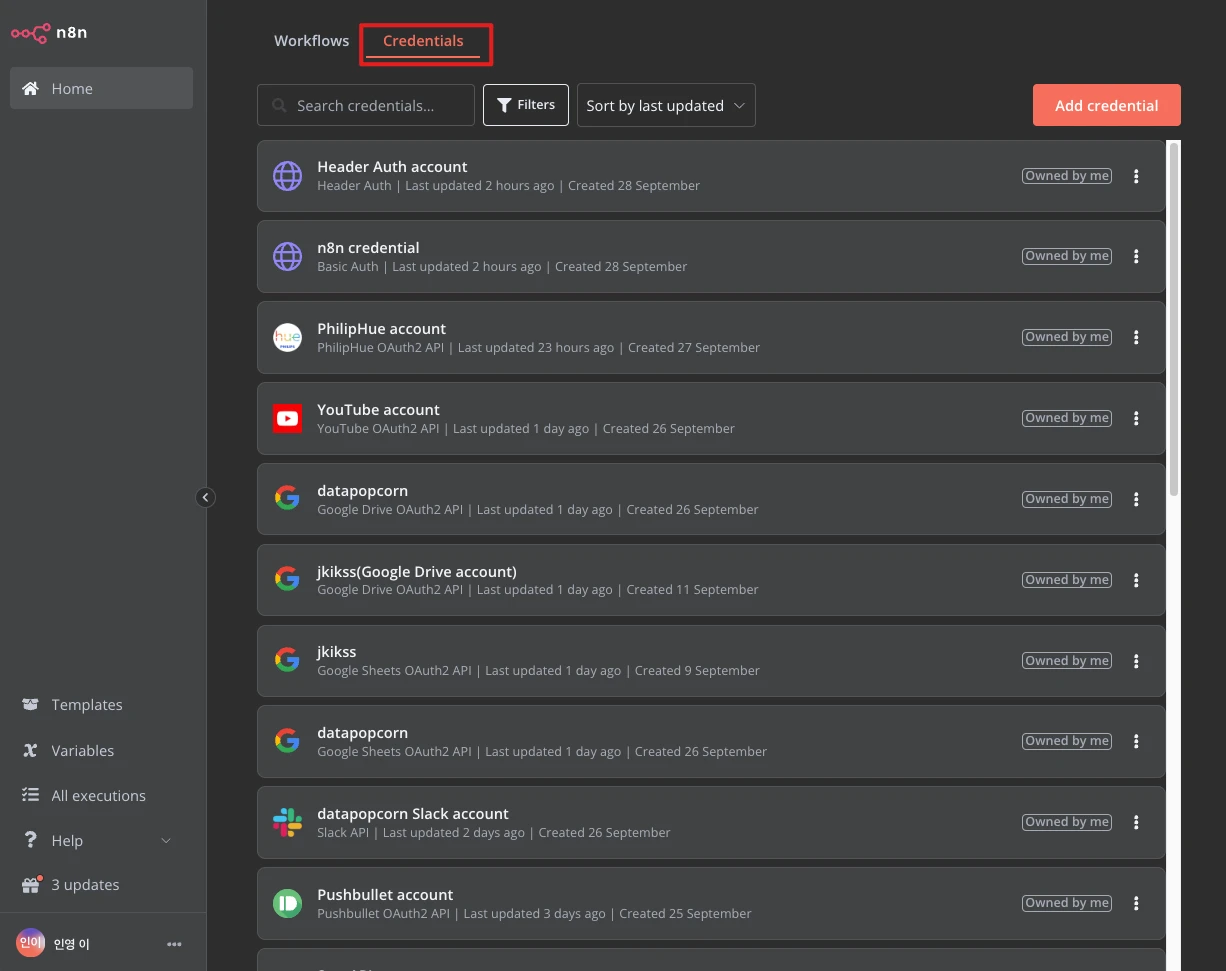Select the Credentials tab

pyautogui.click(x=423, y=41)
